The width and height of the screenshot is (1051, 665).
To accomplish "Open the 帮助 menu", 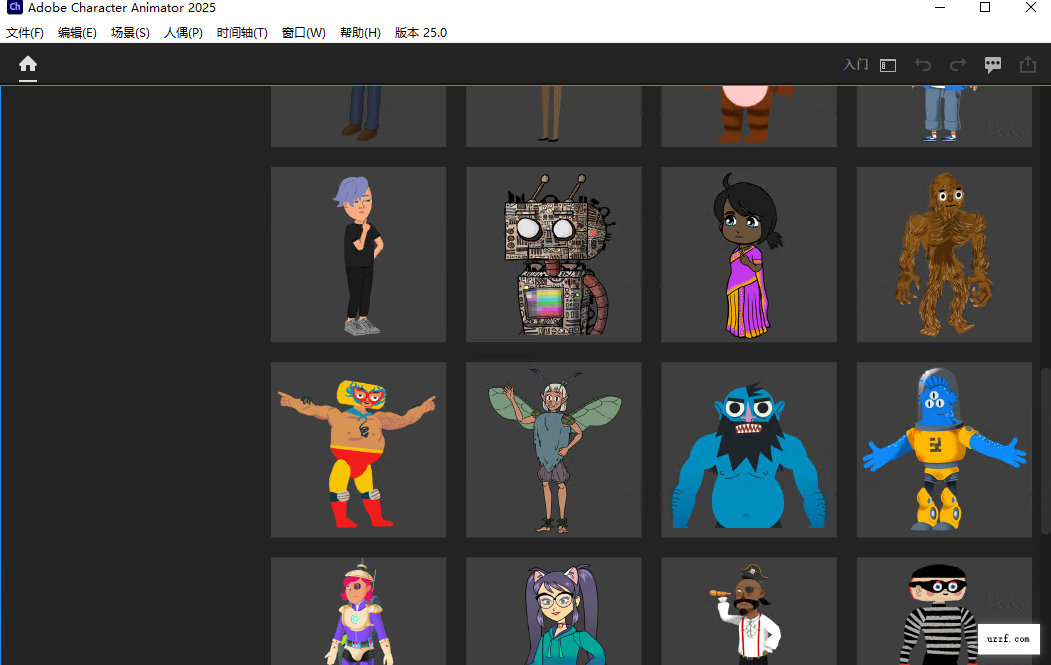I will coord(360,32).
